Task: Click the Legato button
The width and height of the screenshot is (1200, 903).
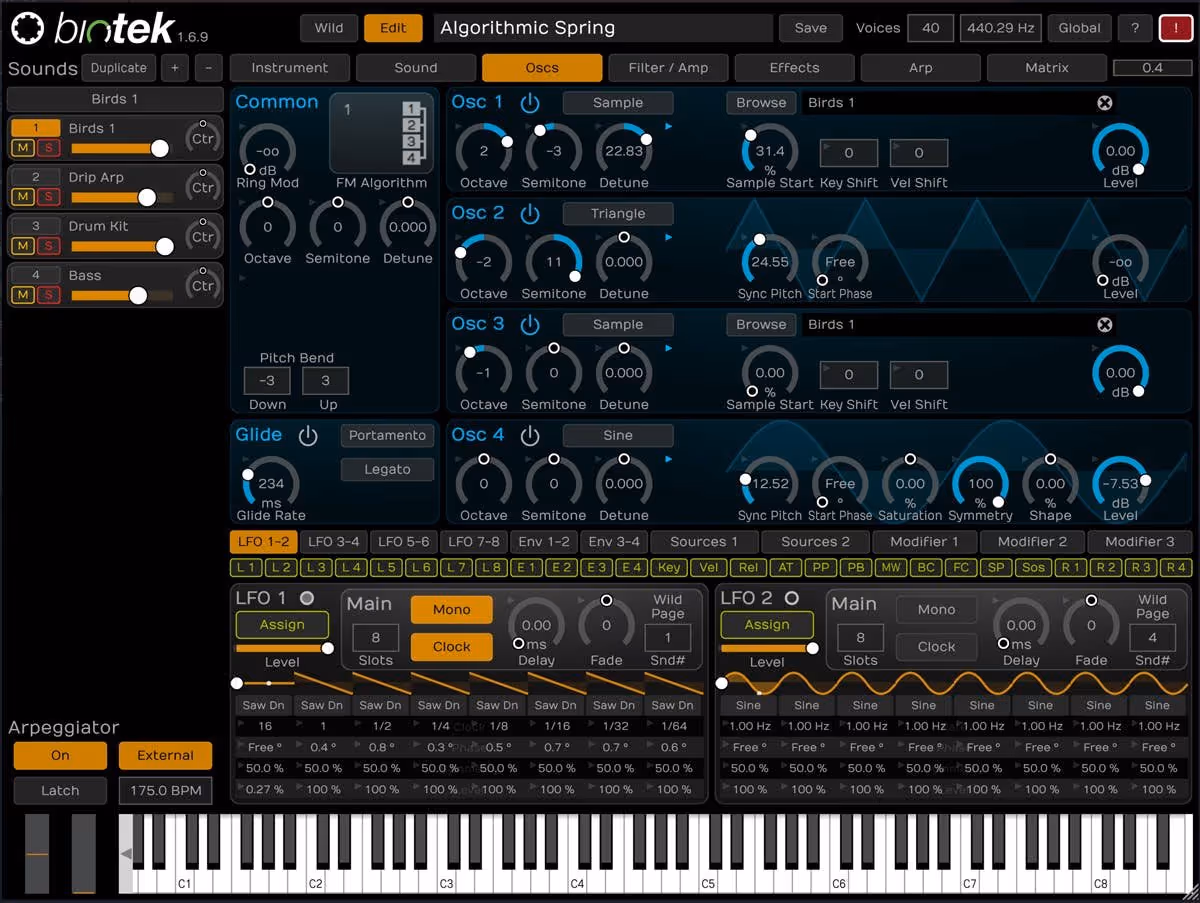Action: point(387,469)
